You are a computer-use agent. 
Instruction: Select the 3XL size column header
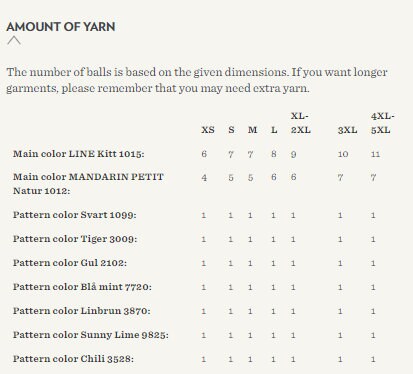pyautogui.click(x=347, y=130)
